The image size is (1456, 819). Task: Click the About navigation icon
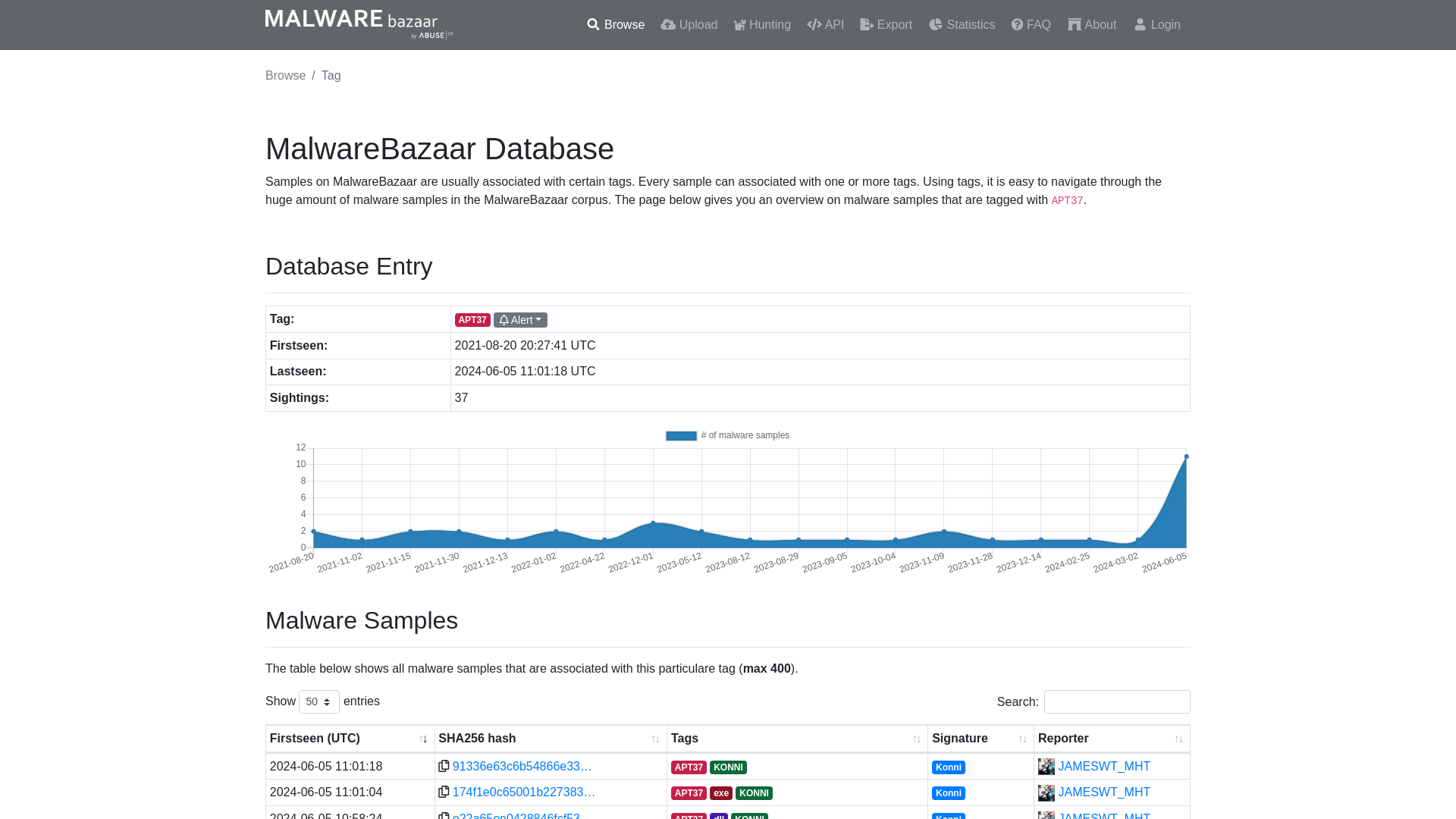coord(1074,24)
